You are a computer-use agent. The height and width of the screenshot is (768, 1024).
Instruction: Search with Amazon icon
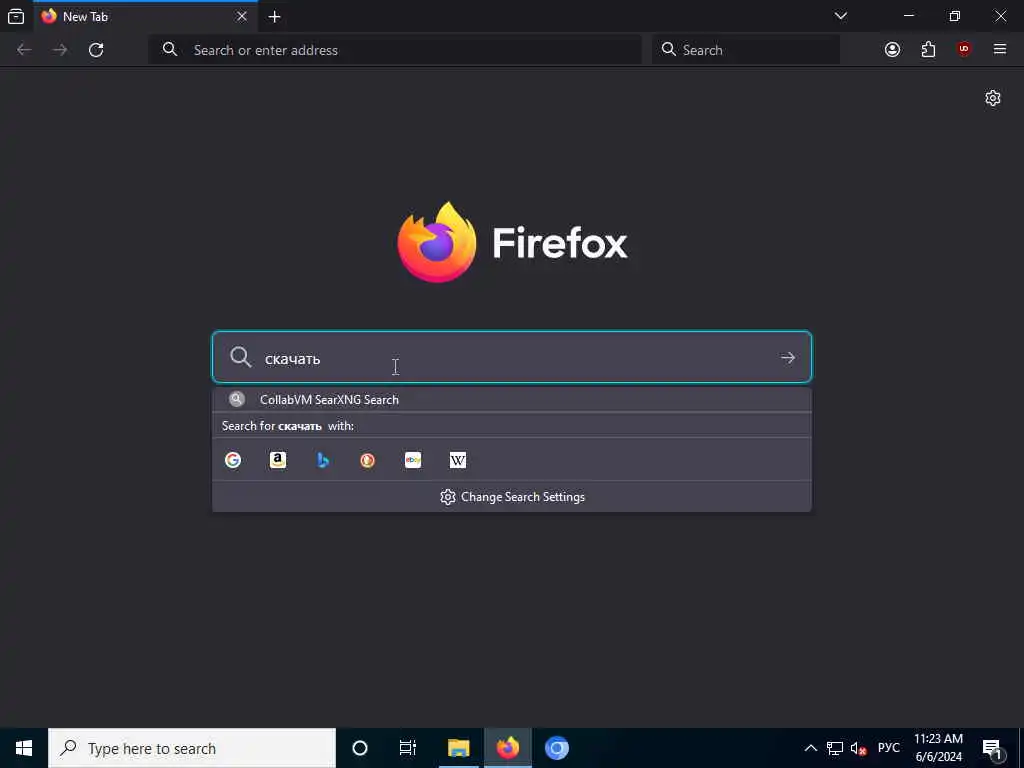pos(278,460)
